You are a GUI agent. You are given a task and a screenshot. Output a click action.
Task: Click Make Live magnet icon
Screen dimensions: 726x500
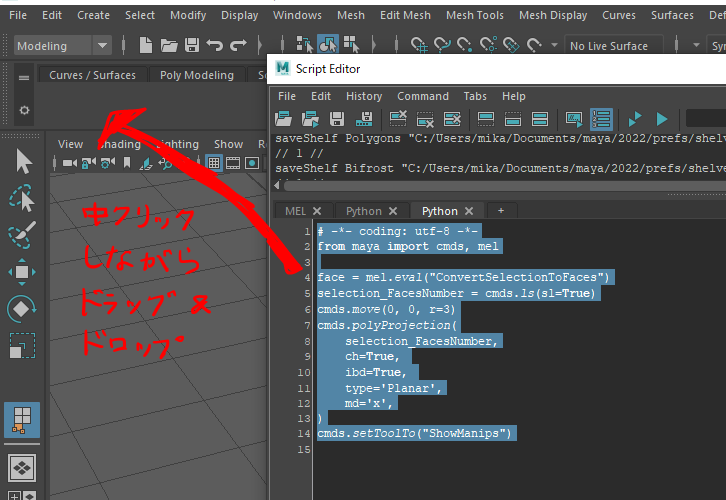pyautogui.click(x=534, y=45)
